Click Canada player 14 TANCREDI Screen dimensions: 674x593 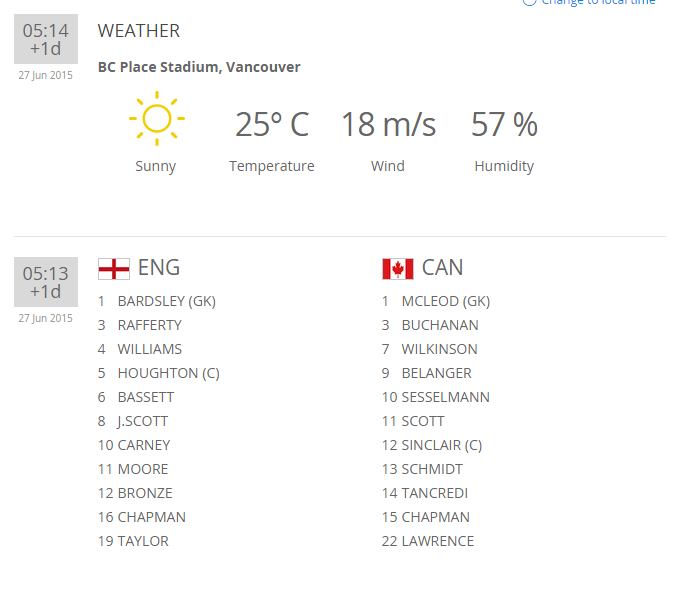point(434,493)
